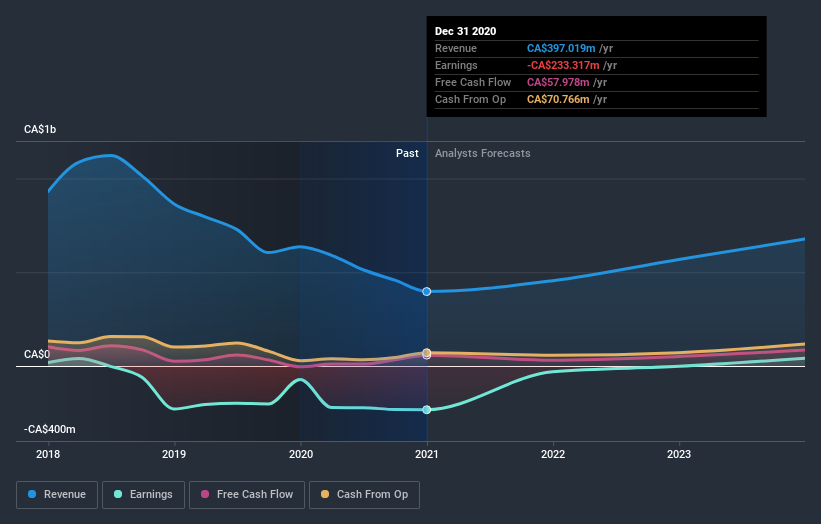Click the CA$70.766m cash from op value

pyautogui.click(x=558, y=99)
